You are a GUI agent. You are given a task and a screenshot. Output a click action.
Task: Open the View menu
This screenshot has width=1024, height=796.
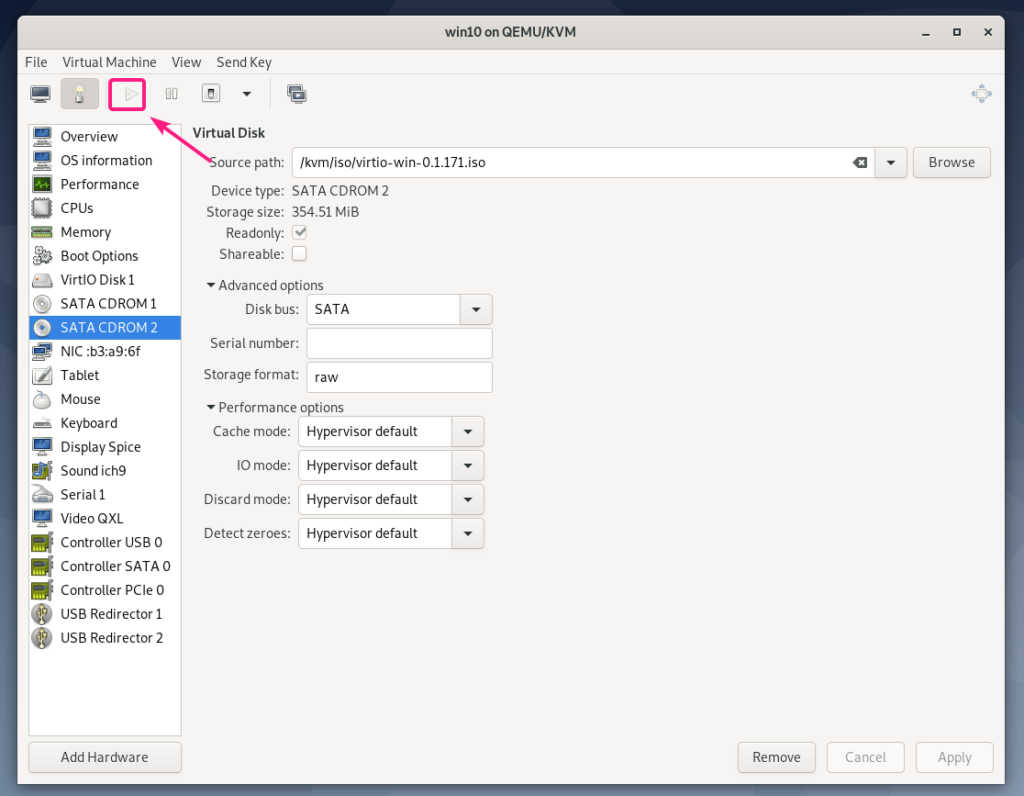pyautogui.click(x=186, y=62)
